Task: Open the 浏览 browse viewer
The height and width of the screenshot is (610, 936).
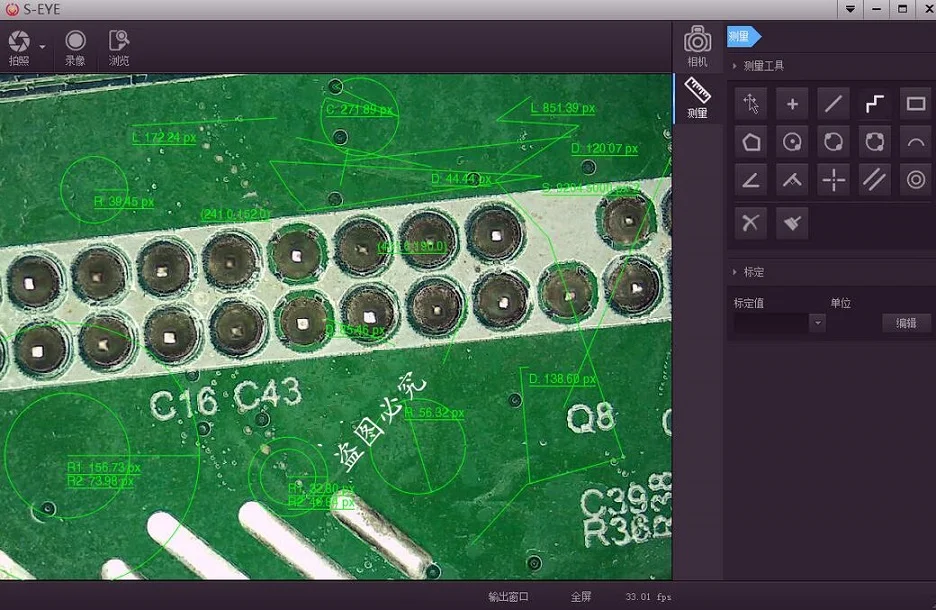Action: click(x=119, y=47)
